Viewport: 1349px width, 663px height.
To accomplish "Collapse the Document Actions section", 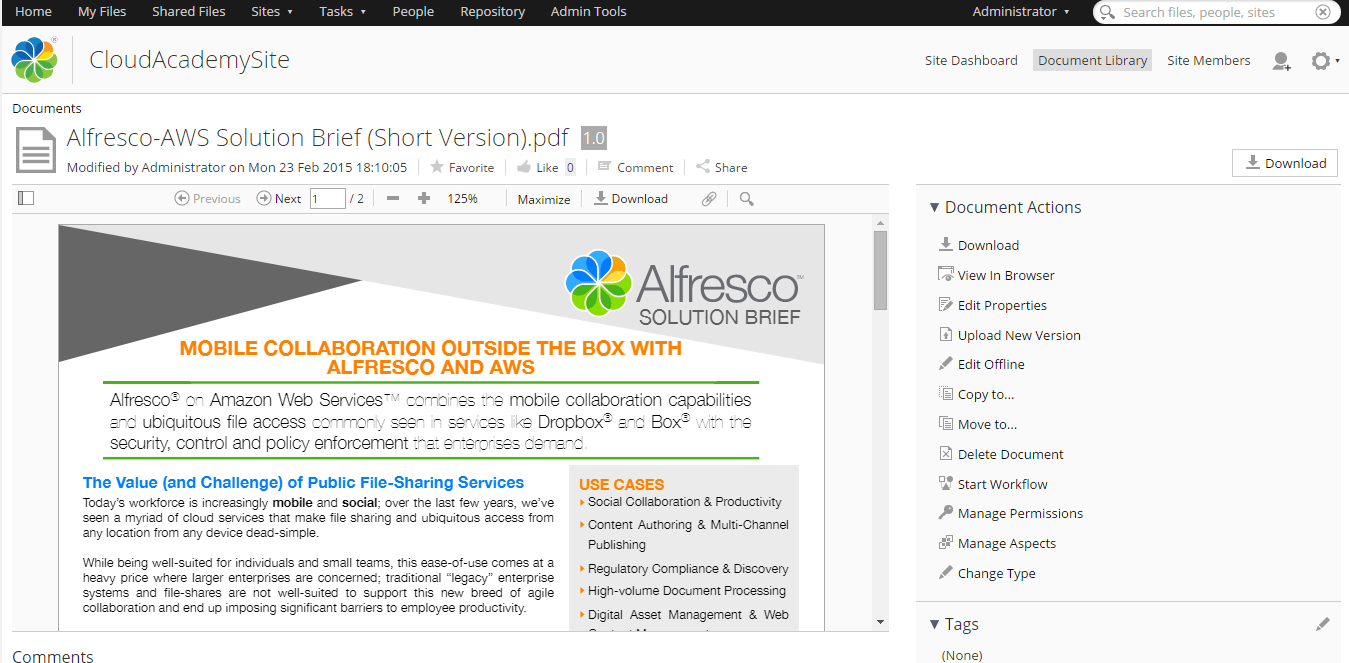I will 934,207.
